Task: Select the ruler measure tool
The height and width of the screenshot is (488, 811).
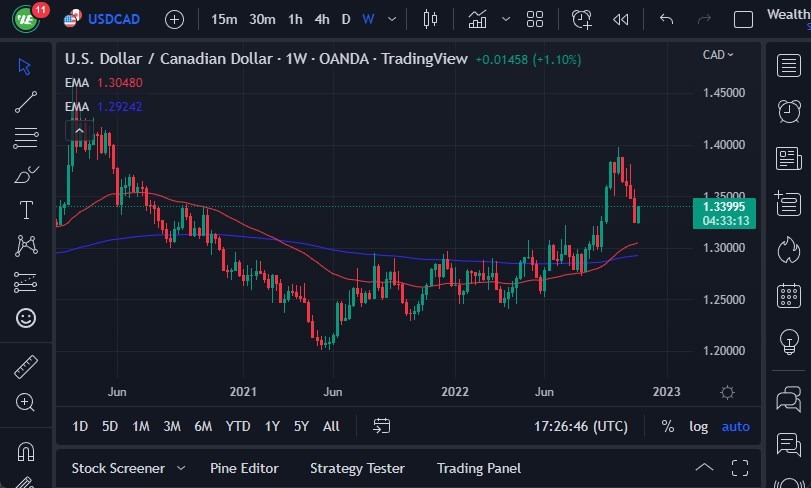Action: (26, 366)
